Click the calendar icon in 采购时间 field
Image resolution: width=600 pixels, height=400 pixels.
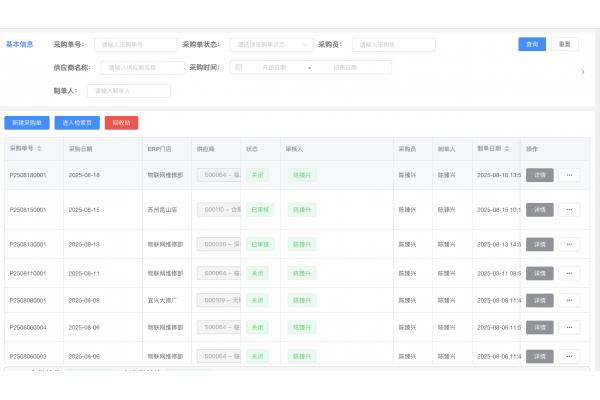pyautogui.click(x=240, y=67)
